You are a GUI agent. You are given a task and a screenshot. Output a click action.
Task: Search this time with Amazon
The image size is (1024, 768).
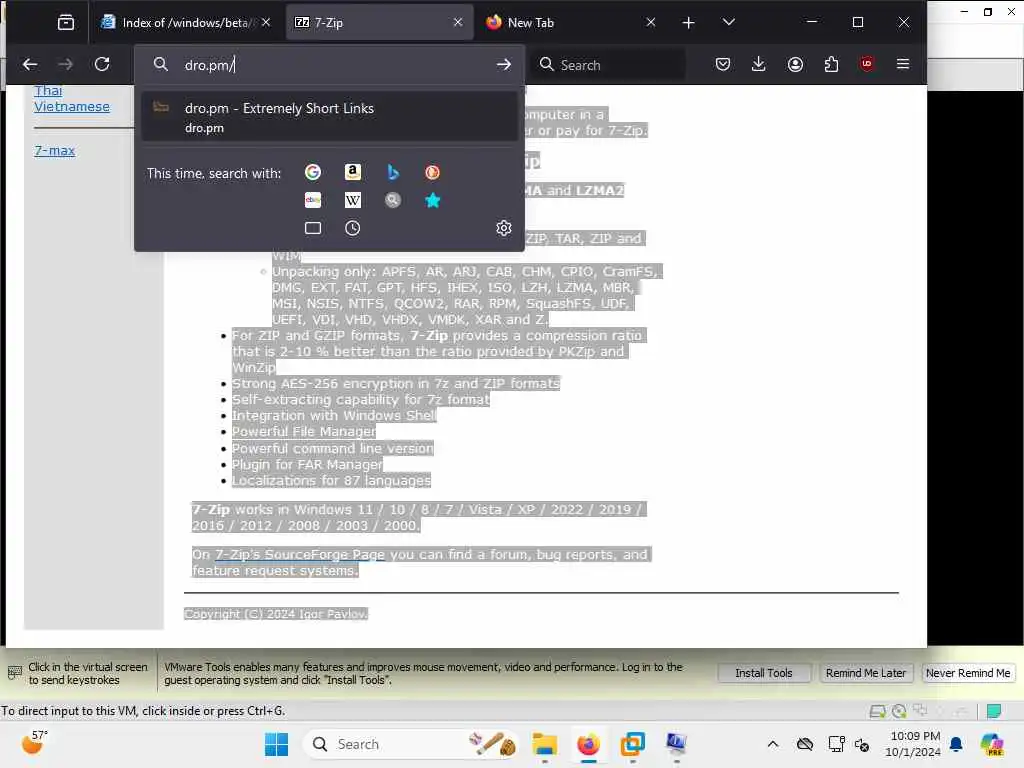tap(353, 172)
